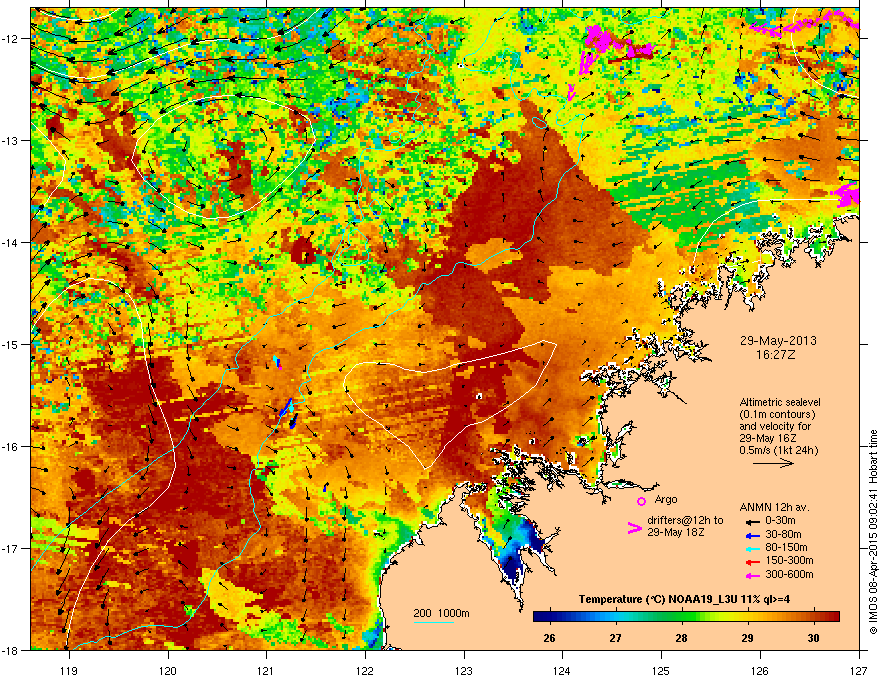
Task: Click the latitude axis label "-15"
Action: tap(11, 344)
